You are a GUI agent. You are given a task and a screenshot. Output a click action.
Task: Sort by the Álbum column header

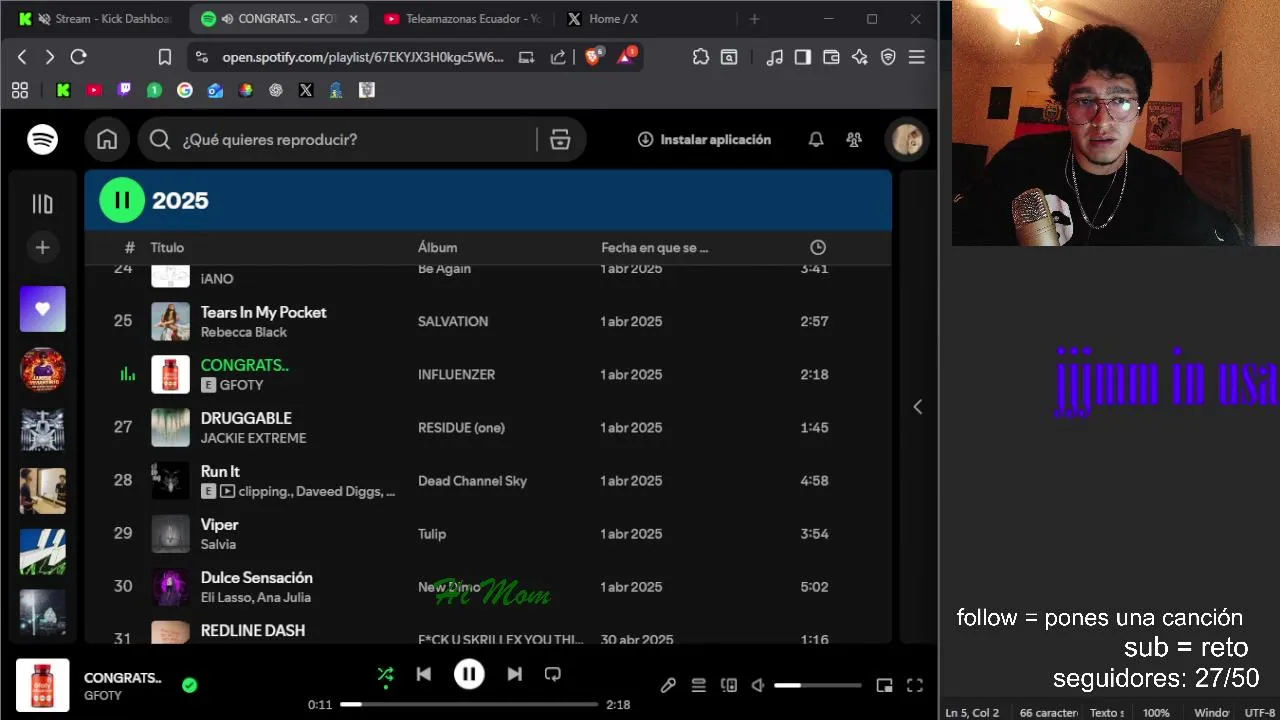(x=437, y=247)
